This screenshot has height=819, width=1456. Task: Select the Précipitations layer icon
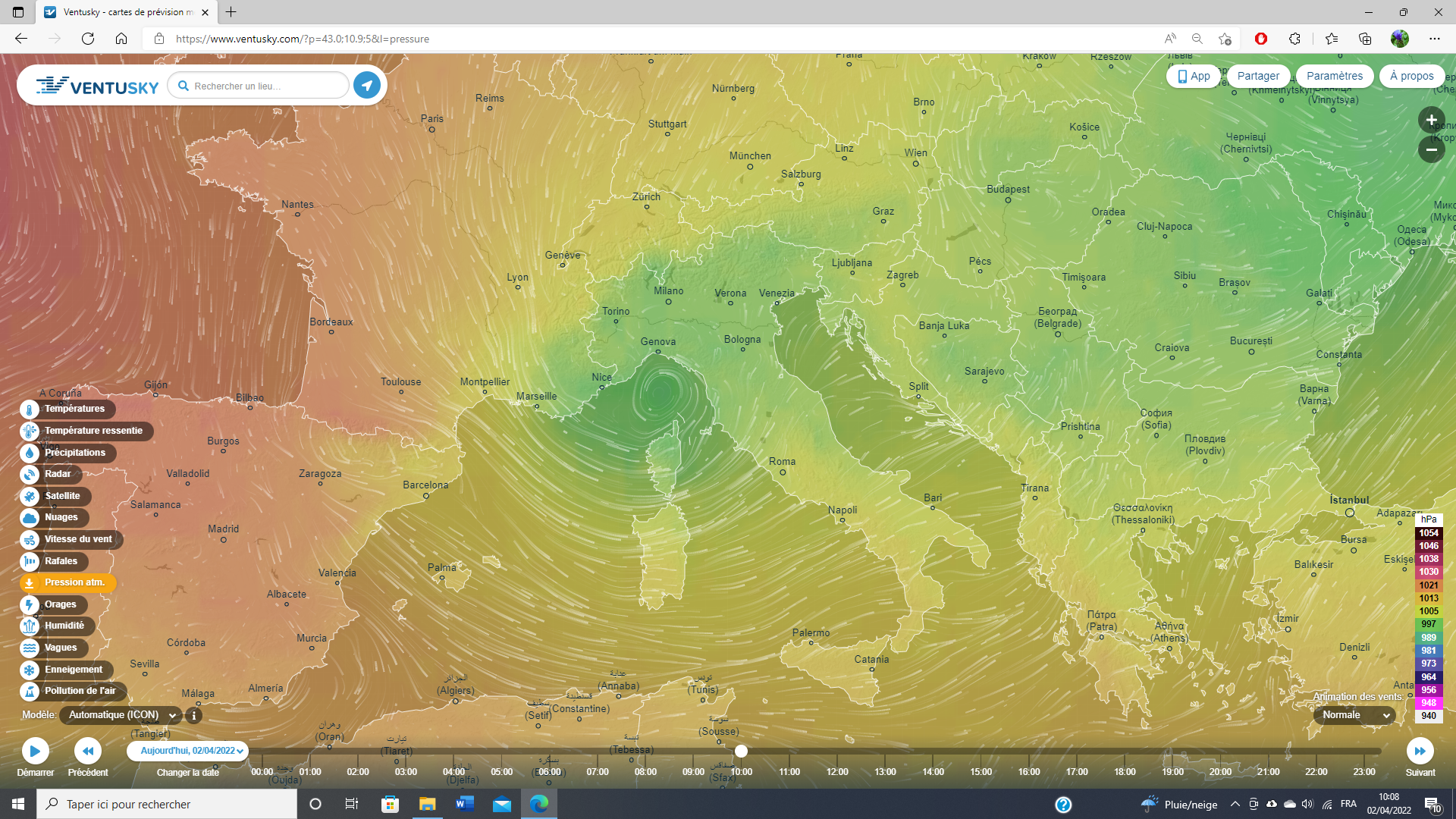[29, 453]
